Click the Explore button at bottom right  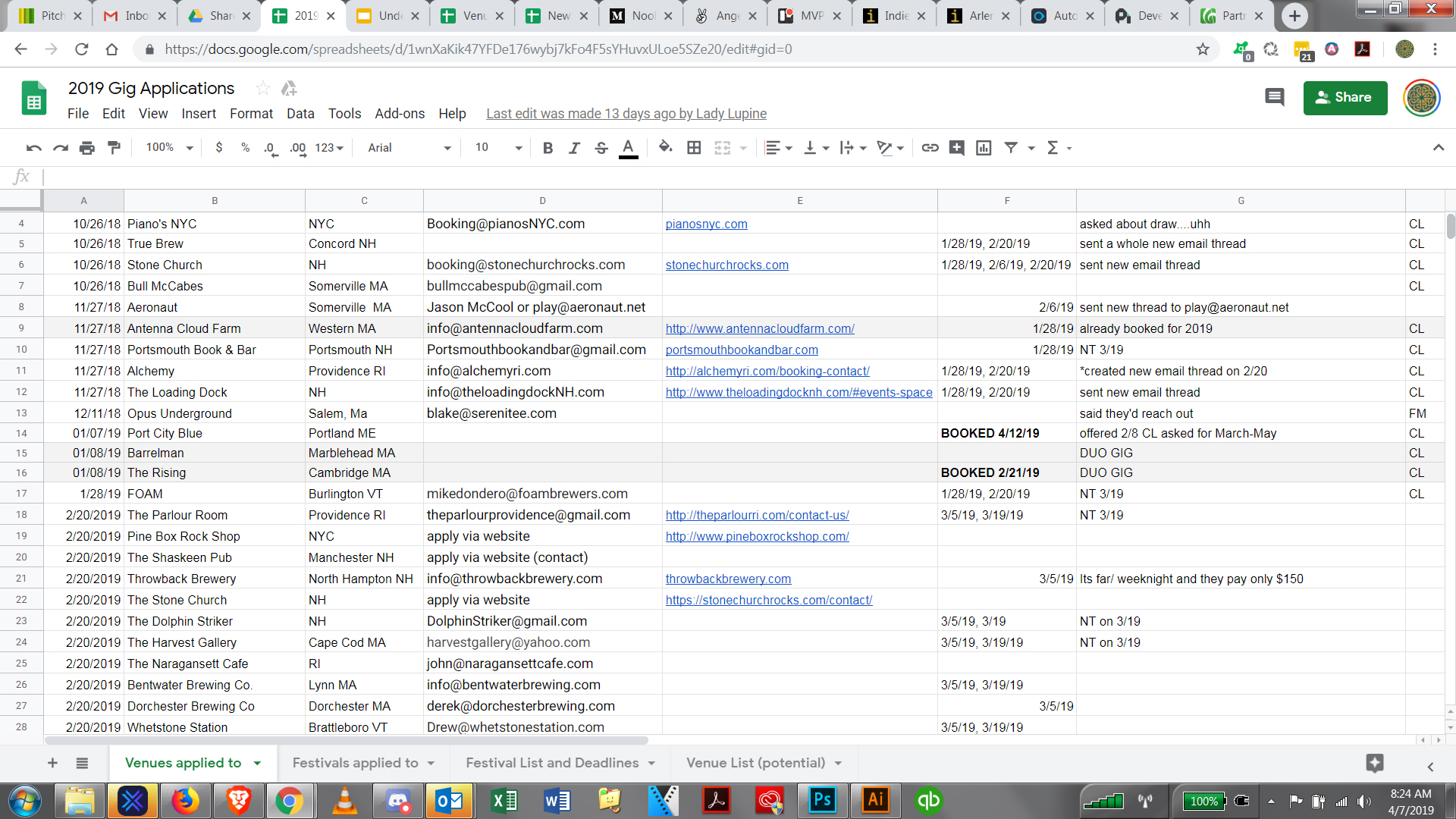coord(1375,763)
